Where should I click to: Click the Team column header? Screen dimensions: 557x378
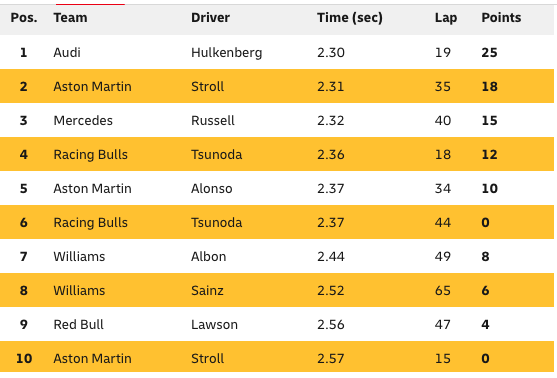(70, 18)
